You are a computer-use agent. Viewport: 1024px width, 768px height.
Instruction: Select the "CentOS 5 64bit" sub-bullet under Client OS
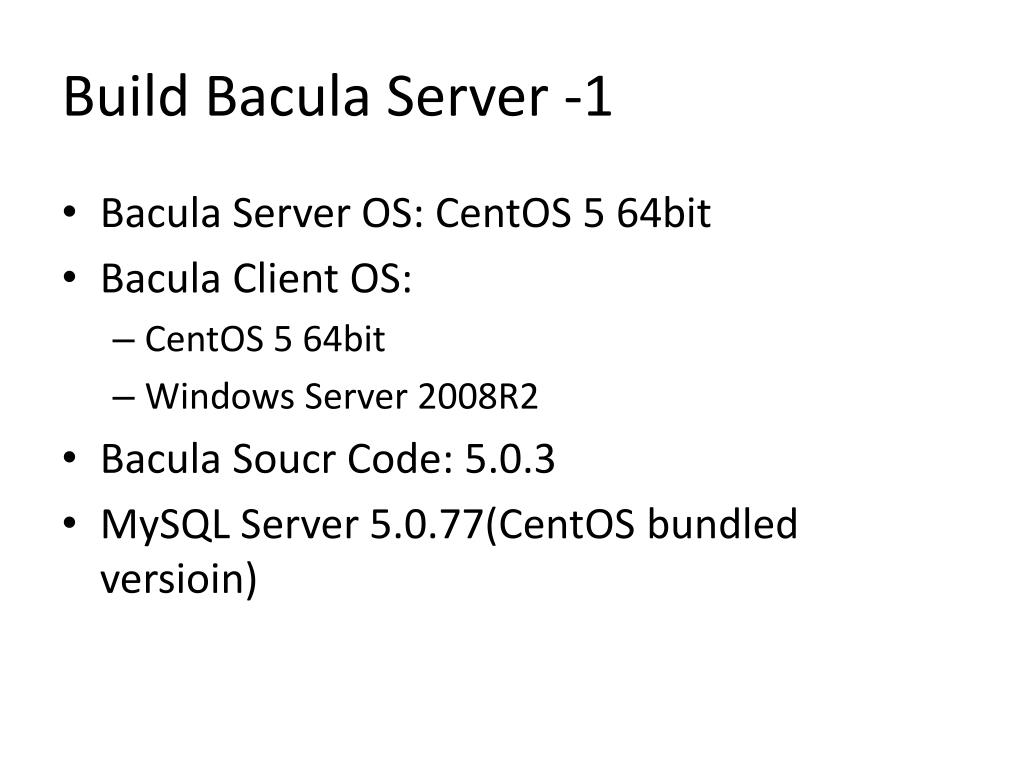tap(264, 339)
